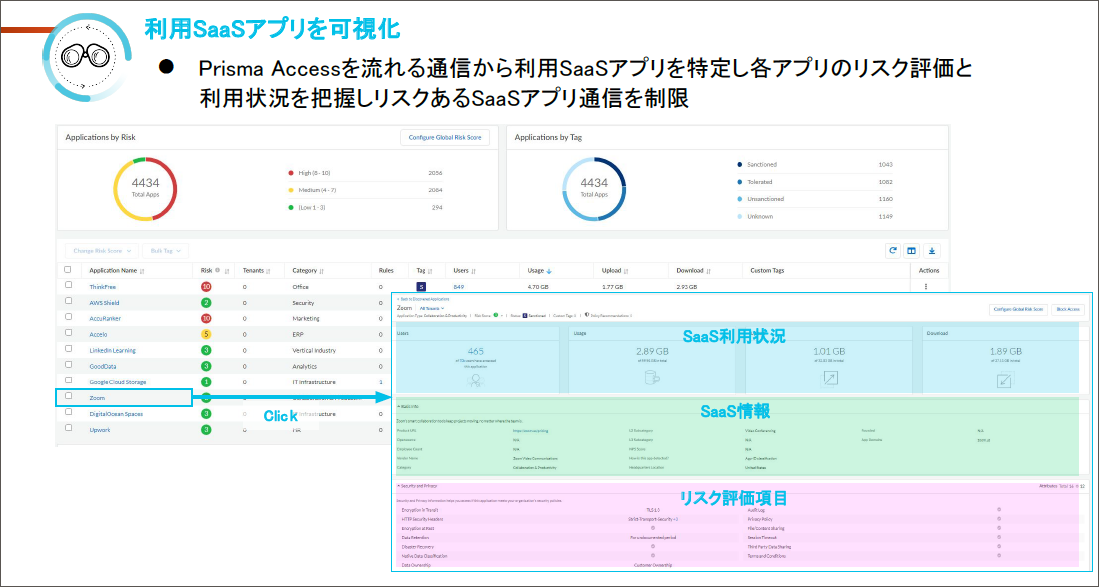Click the Block Access button
The image size is (1099, 587).
coord(1069,309)
